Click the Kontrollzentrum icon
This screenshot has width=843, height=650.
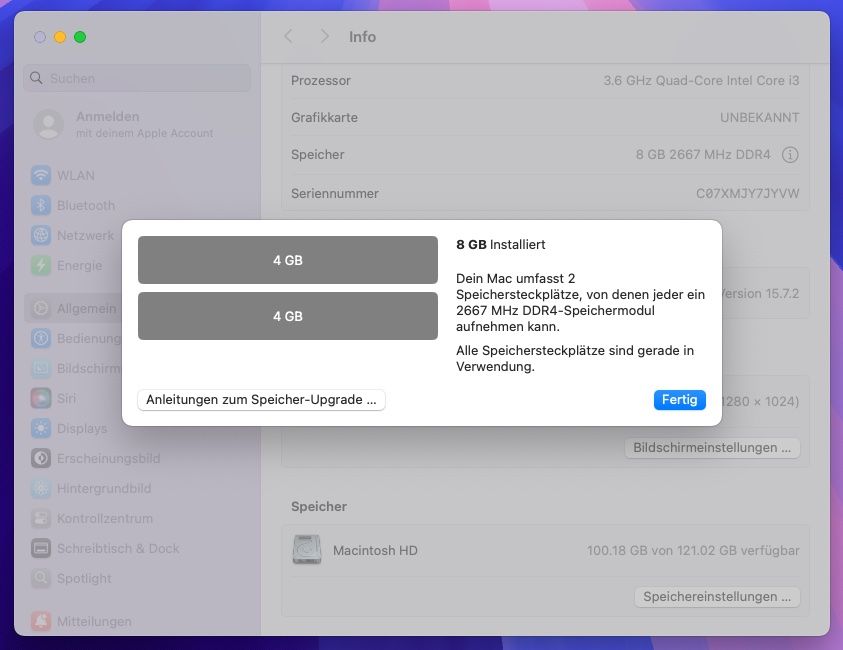(x=41, y=518)
